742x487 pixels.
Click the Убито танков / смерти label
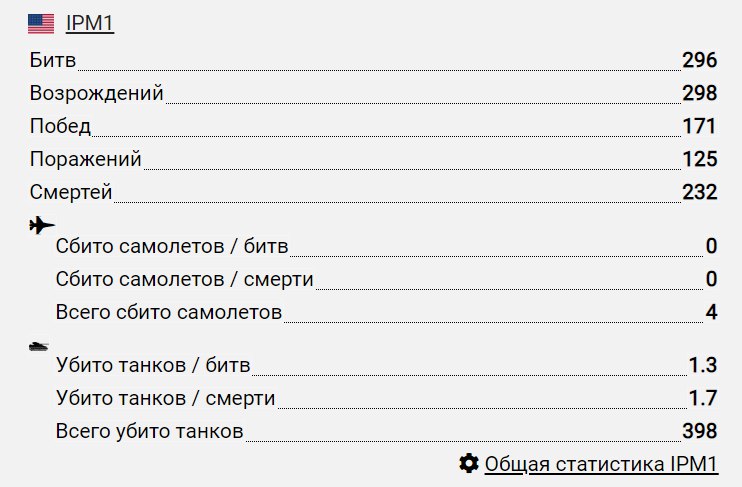165,399
